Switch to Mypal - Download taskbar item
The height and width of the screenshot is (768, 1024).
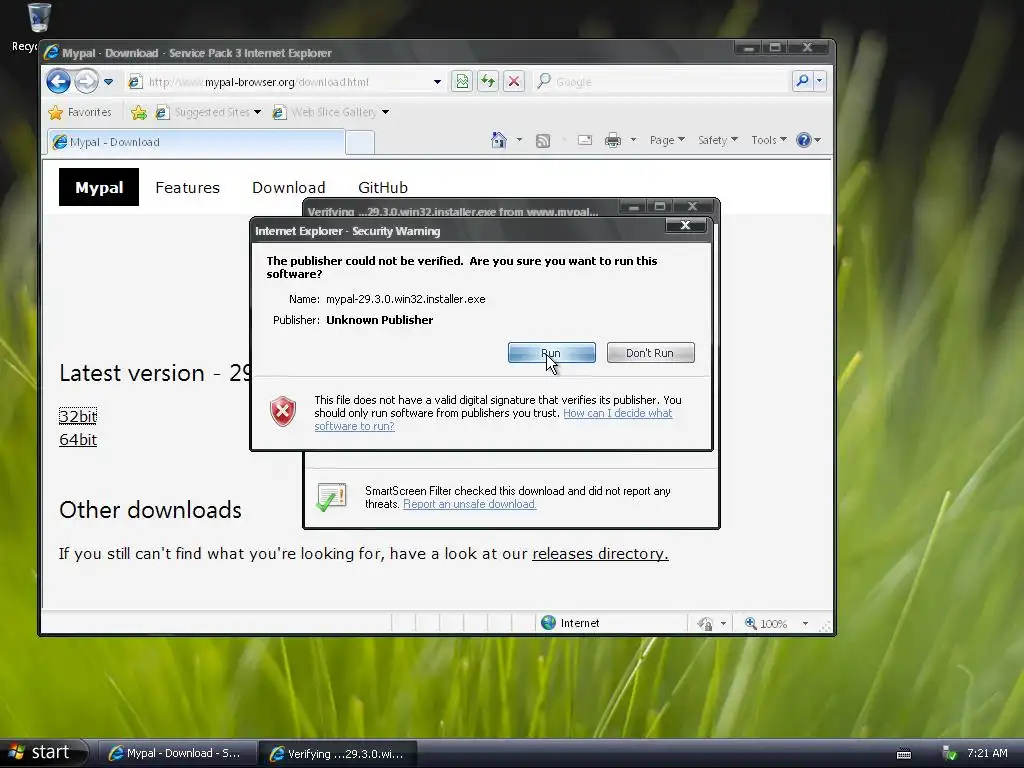point(176,753)
